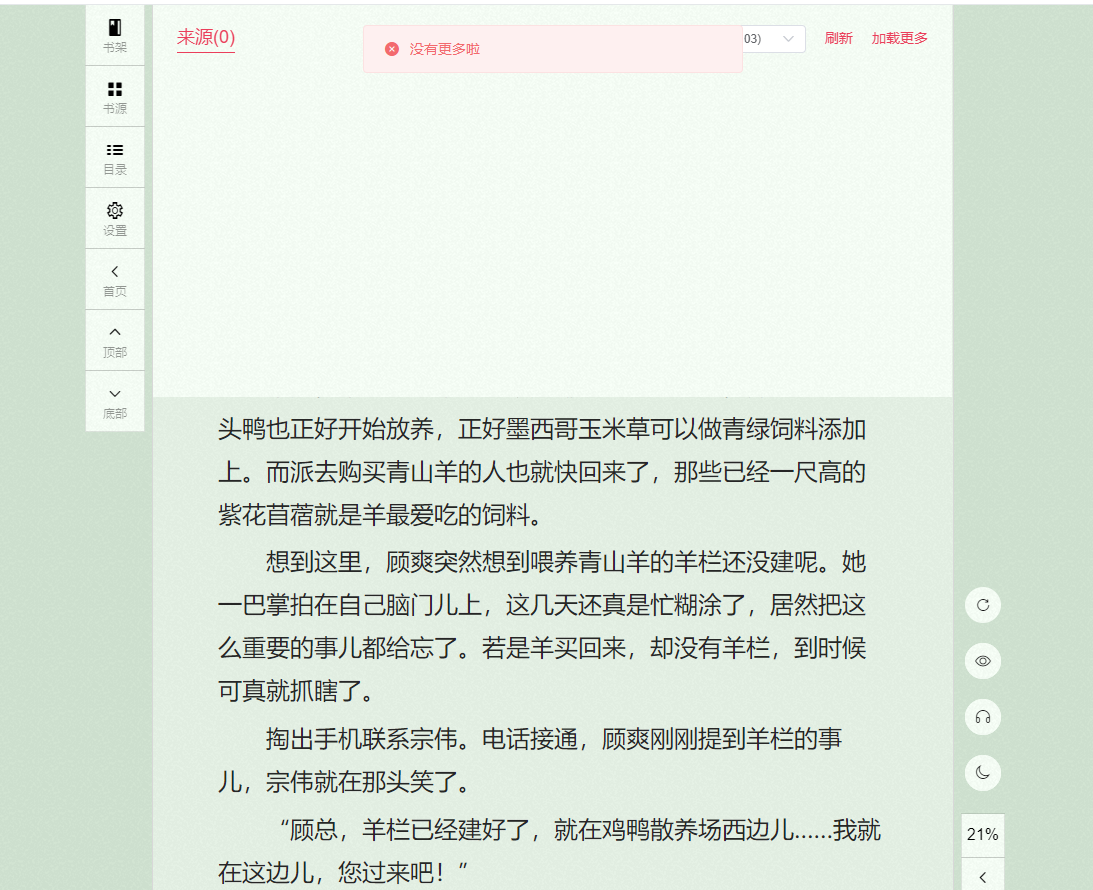Click the line 头鸭也正好开始放养
Viewport: 1093px width, 890px height.
(542, 429)
